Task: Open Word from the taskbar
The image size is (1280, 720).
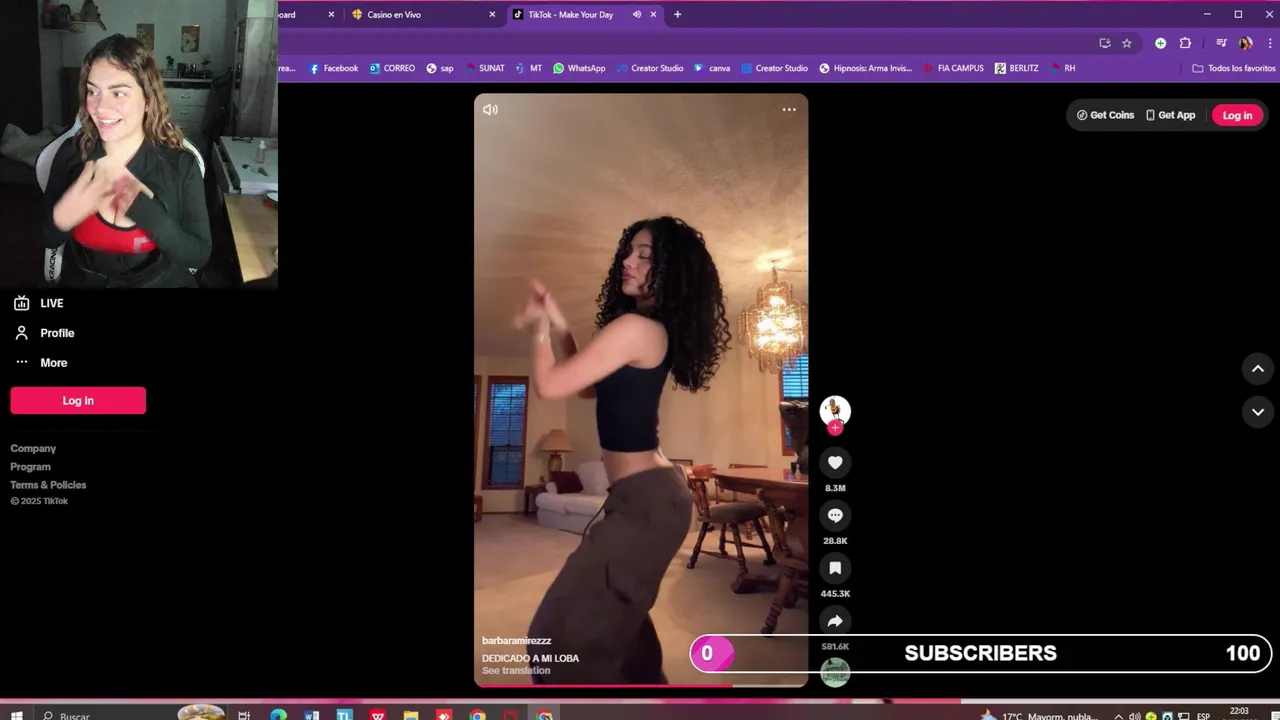Action: click(x=311, y=715)
